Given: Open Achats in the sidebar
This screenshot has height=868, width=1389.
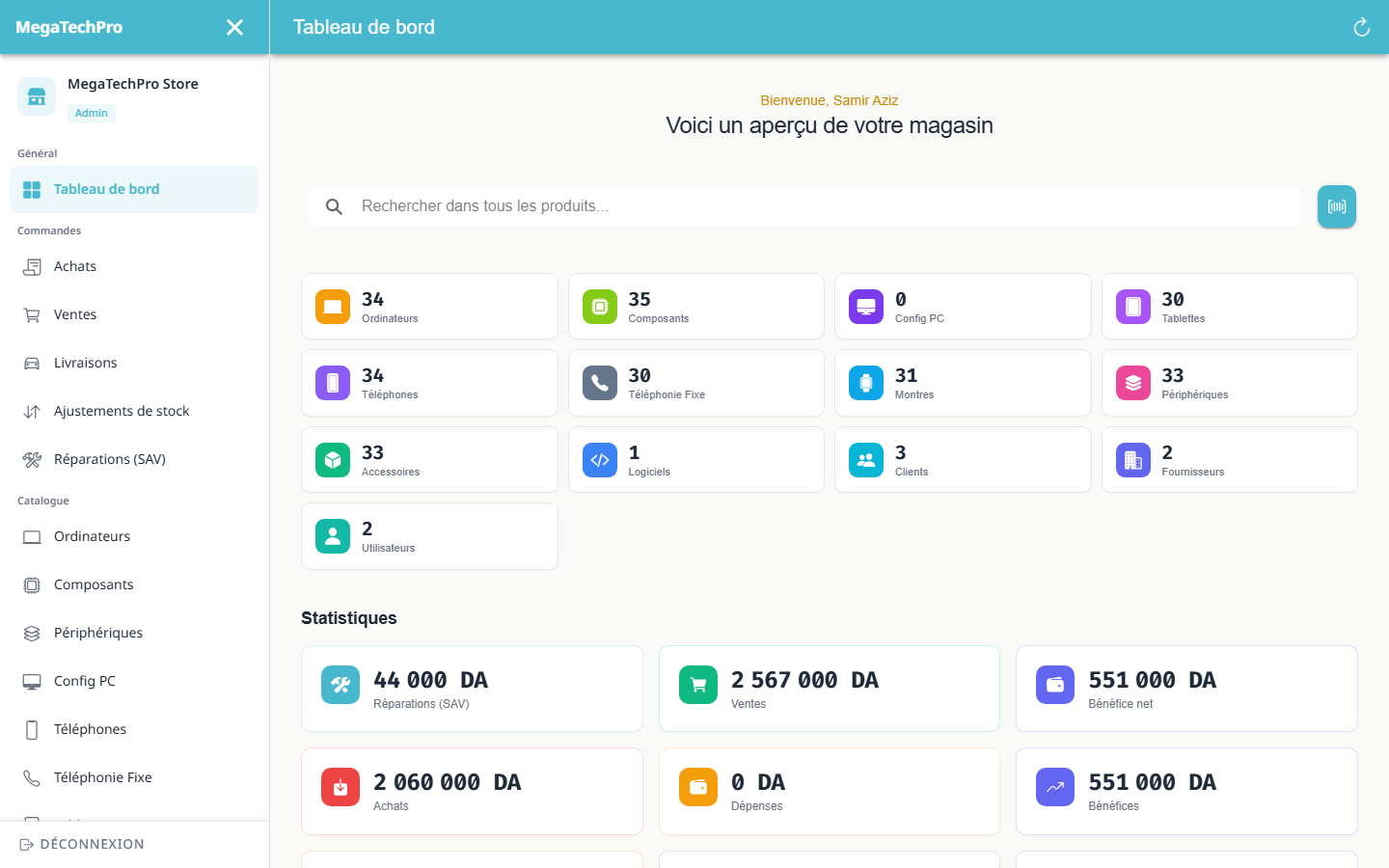Looking at the screenshot, I should pyautogui.click(x=134, y=266).
